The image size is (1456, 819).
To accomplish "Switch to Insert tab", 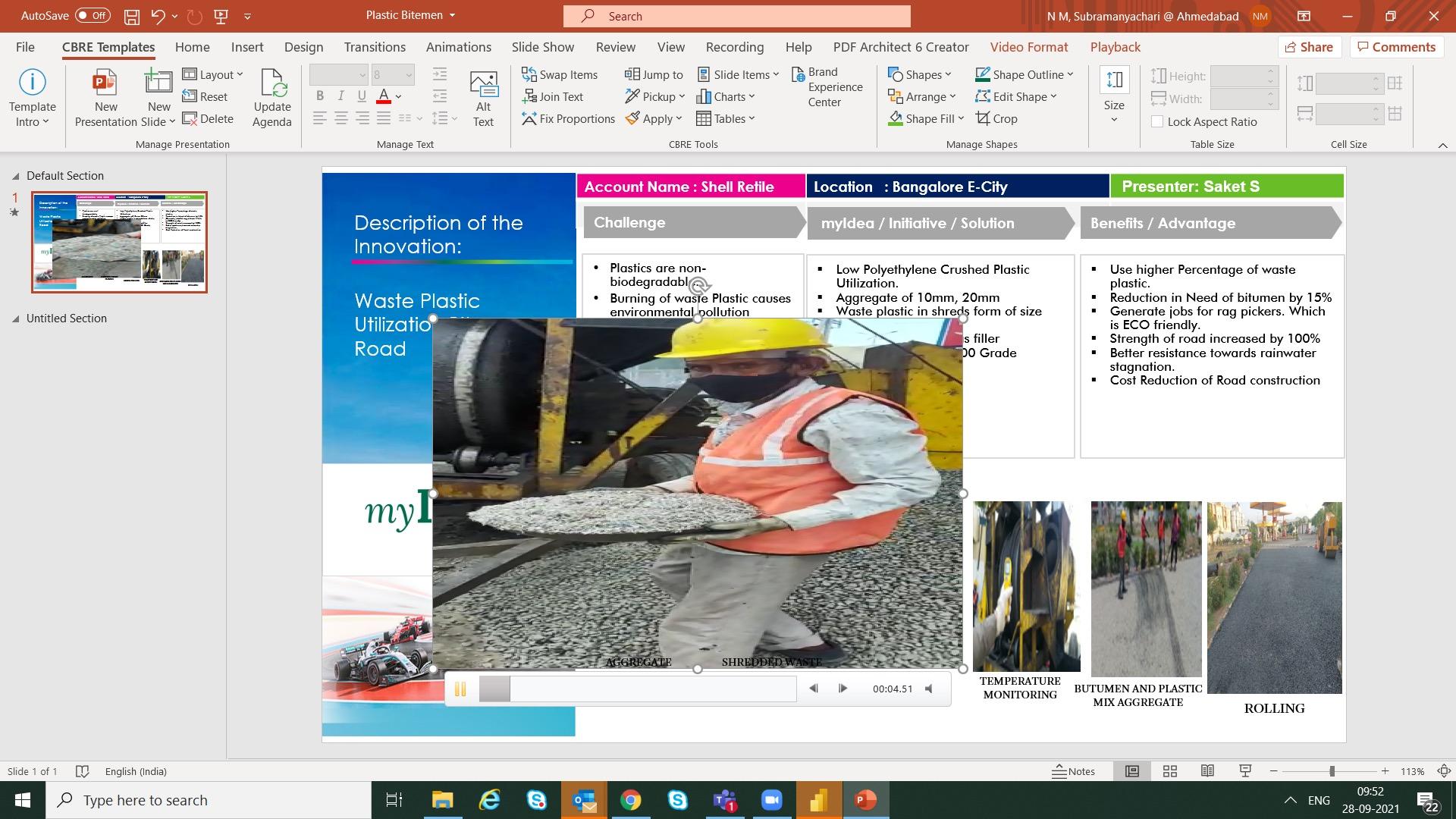I will pos(247,47).
